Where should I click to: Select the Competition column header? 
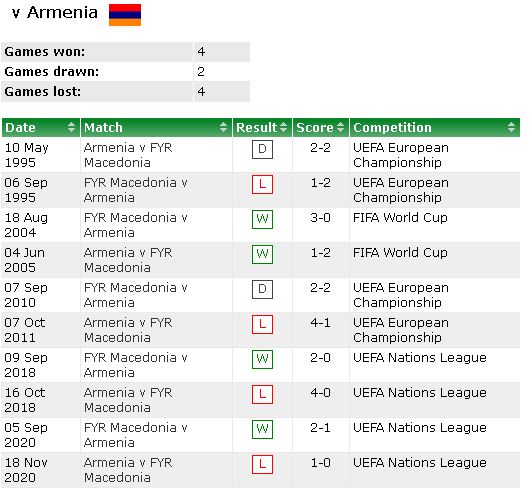(x=435, y=128)
